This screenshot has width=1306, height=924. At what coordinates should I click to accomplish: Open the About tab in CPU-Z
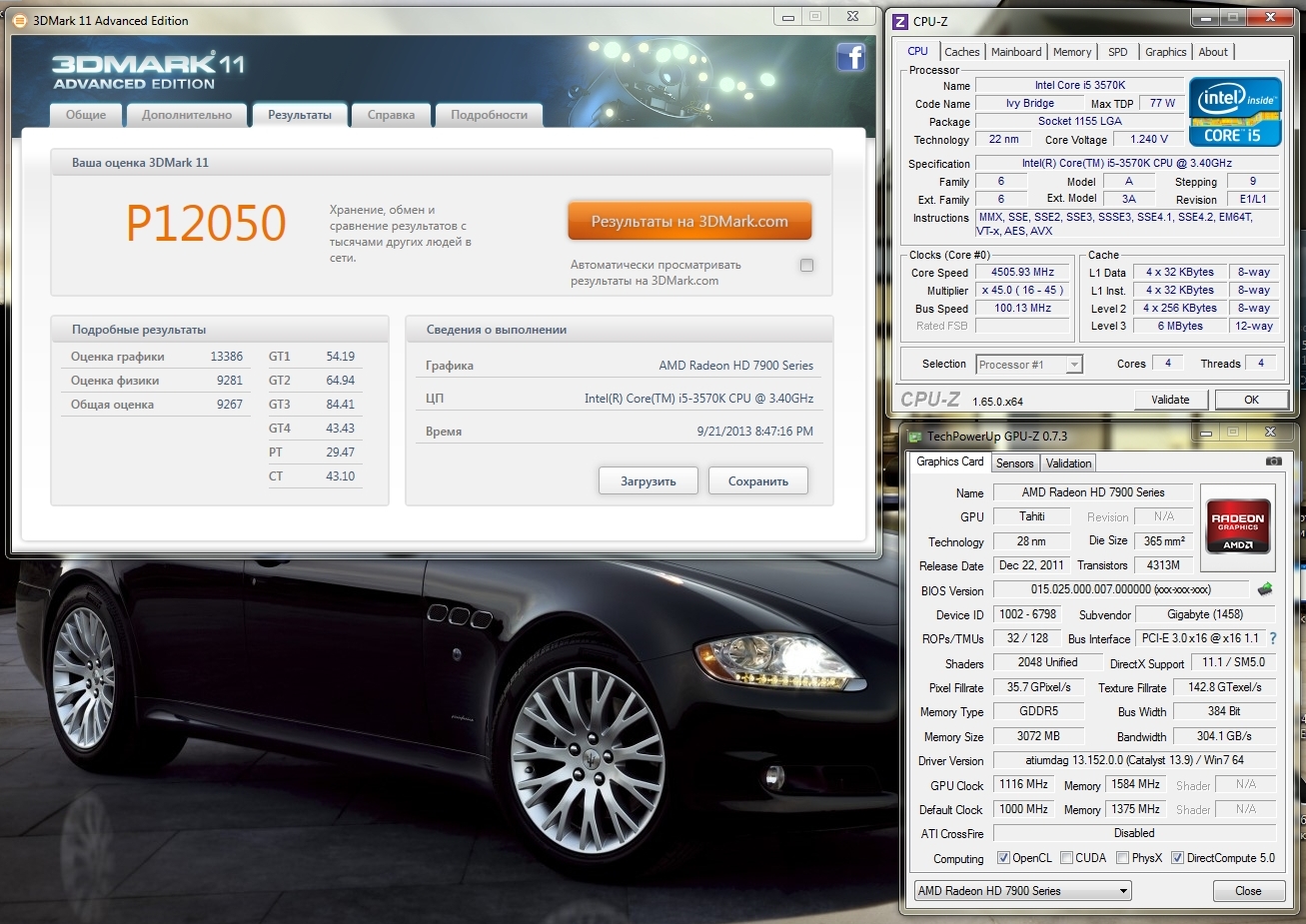pos(1213,52)
